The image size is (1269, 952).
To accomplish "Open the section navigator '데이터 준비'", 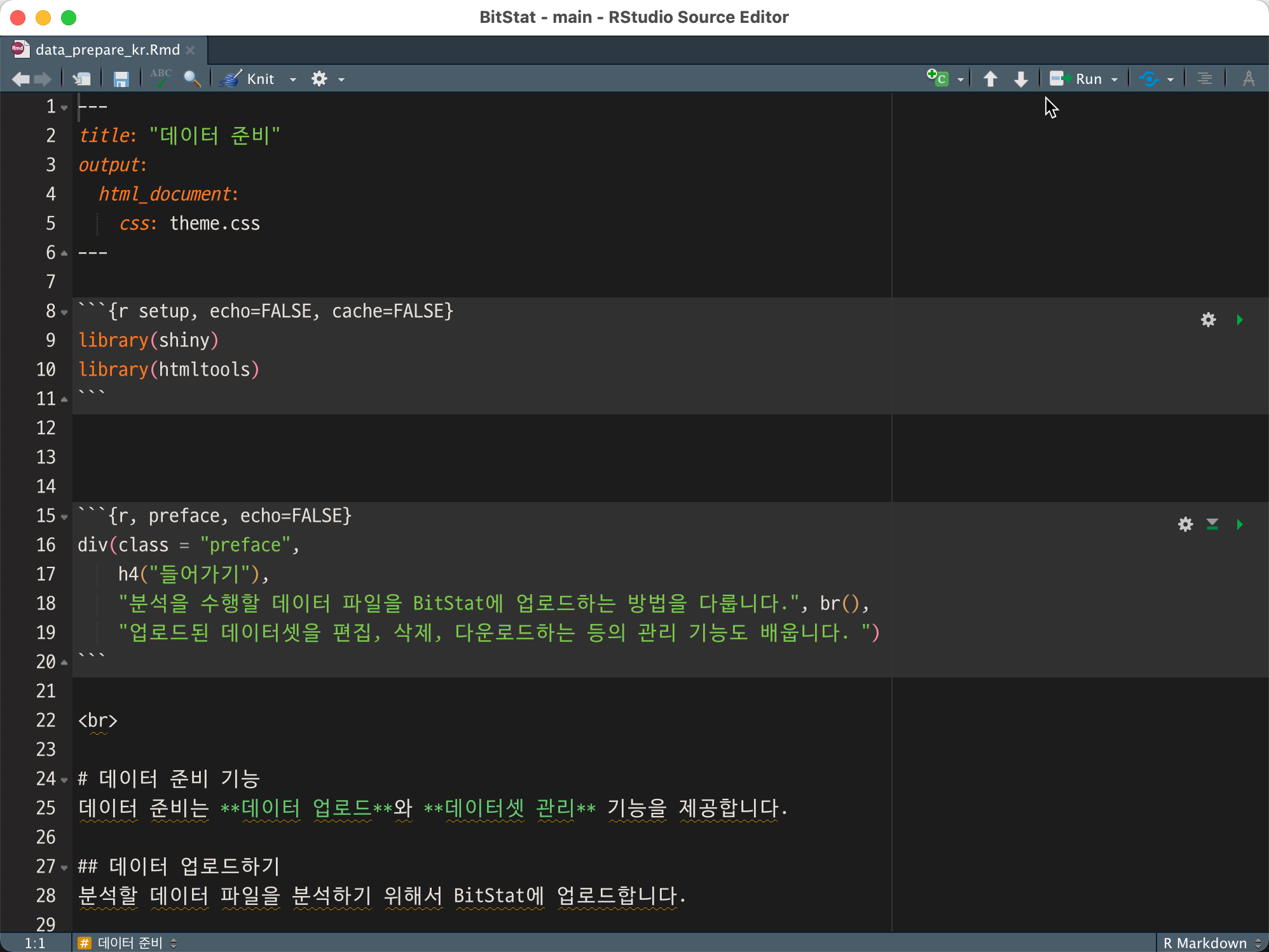I will pos(129,943).
